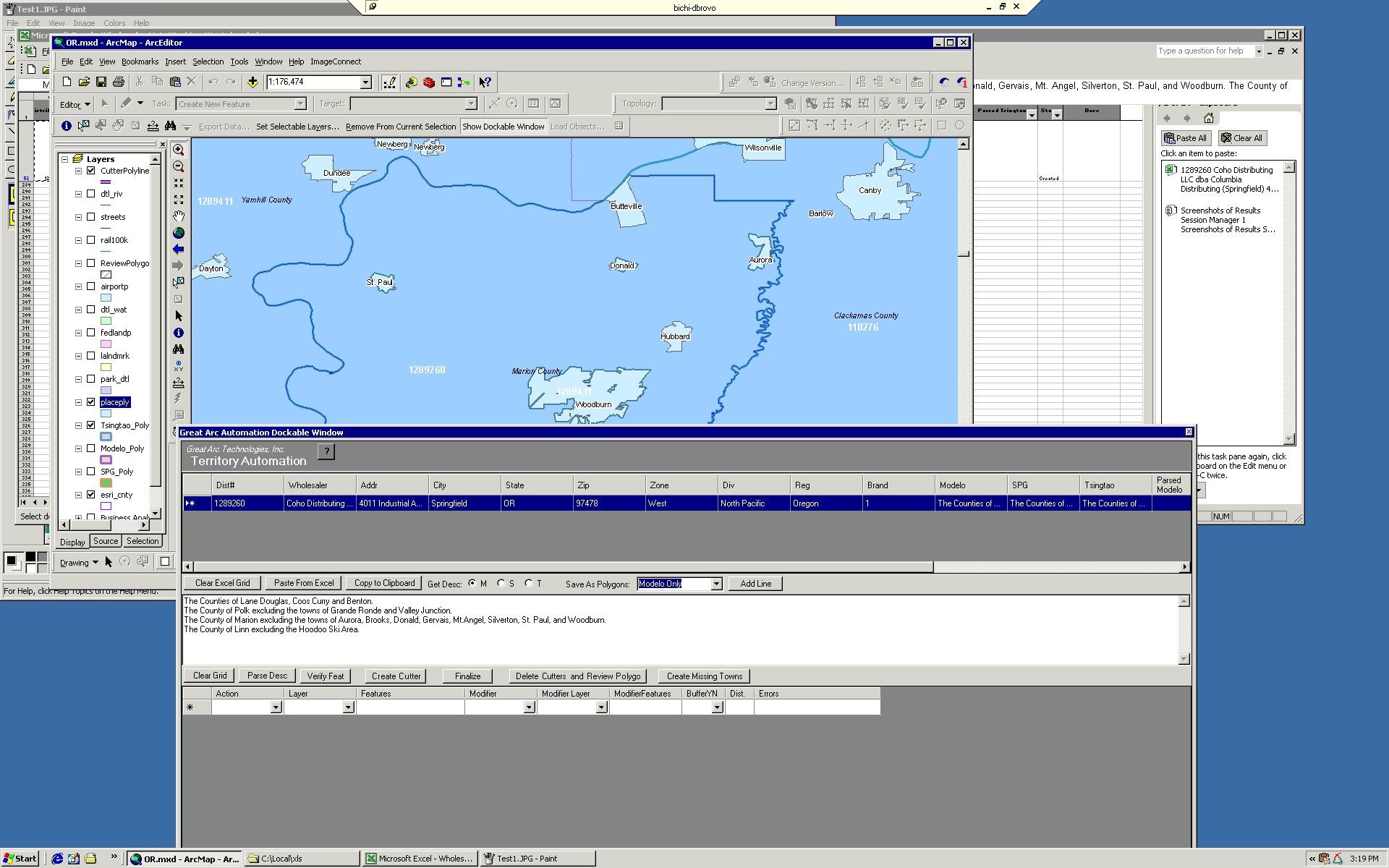This screenshot has height=868, width=1389.
Task: Open the help question mark button in Territory Automation
Action: [x=326, y=451]
